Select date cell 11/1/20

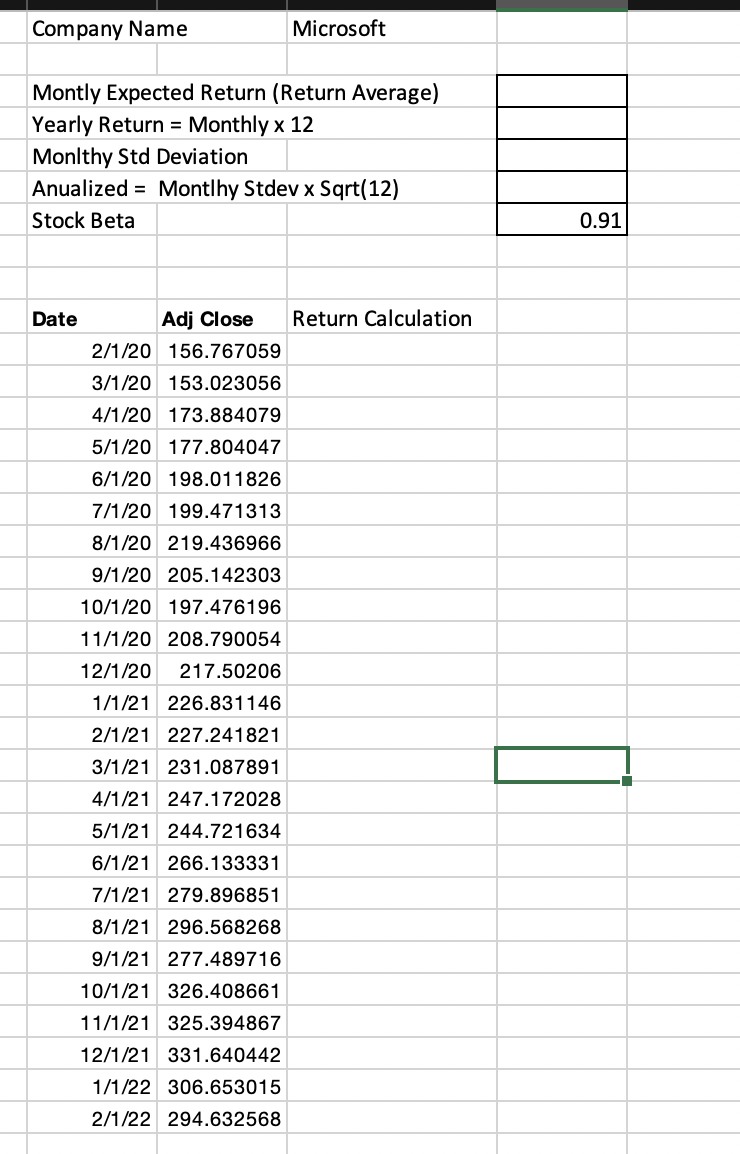point(92,639)
